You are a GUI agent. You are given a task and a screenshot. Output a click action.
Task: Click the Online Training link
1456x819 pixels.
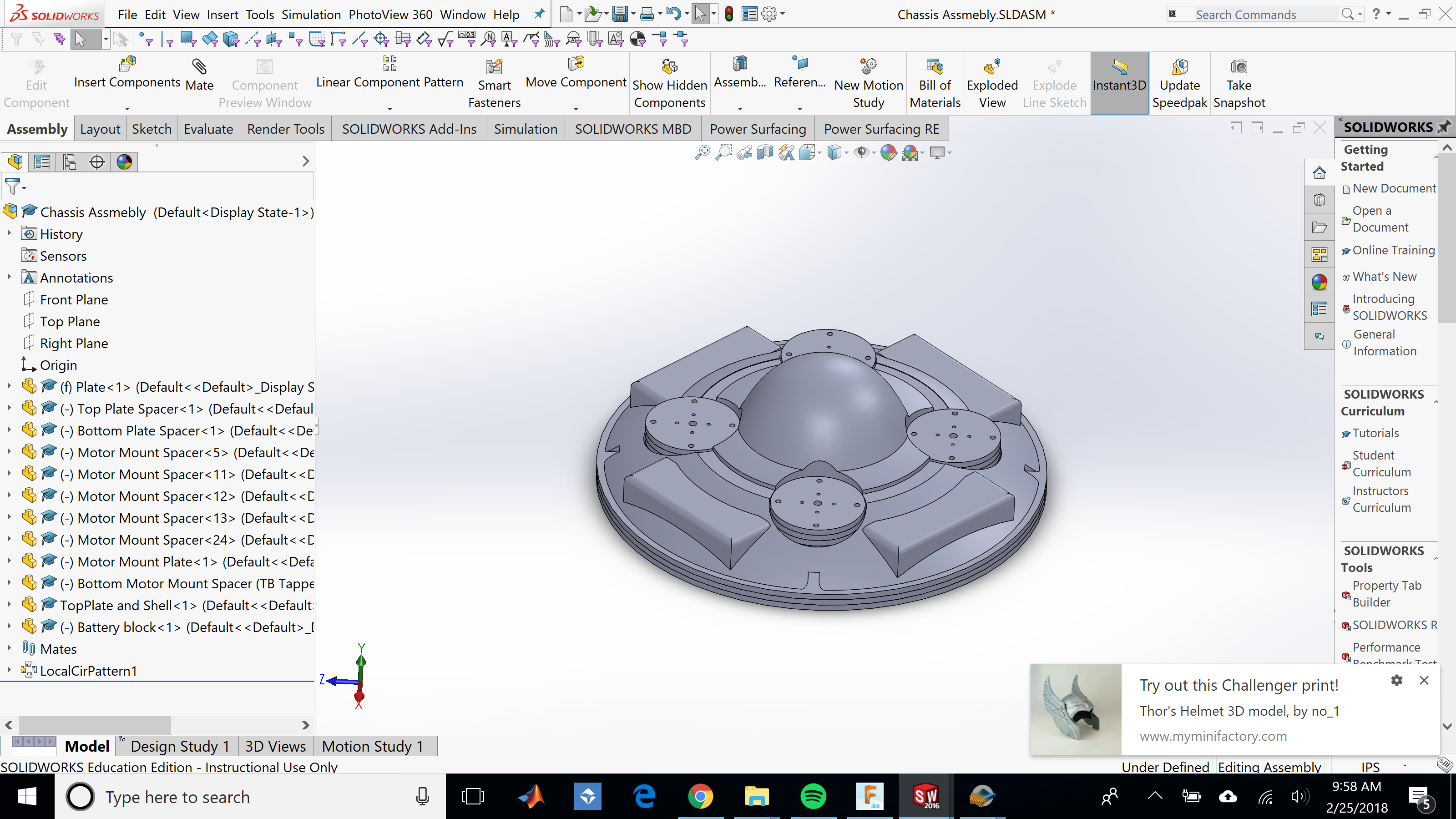[x=1393, y=250]
